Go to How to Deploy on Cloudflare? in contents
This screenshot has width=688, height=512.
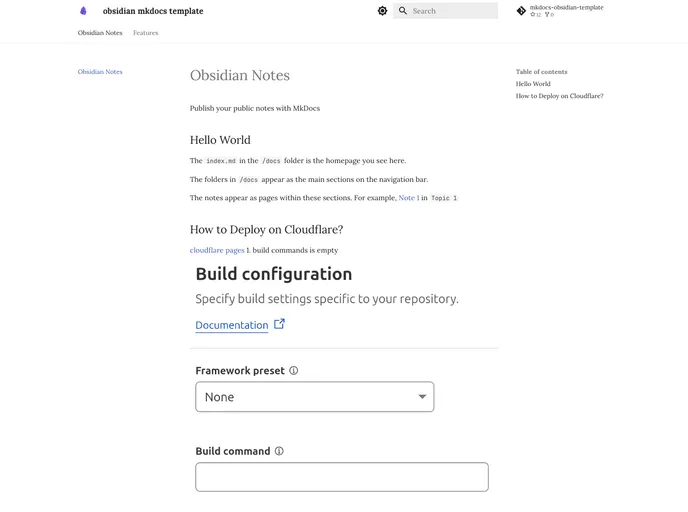pyautogui.click(x=559, y=96)
